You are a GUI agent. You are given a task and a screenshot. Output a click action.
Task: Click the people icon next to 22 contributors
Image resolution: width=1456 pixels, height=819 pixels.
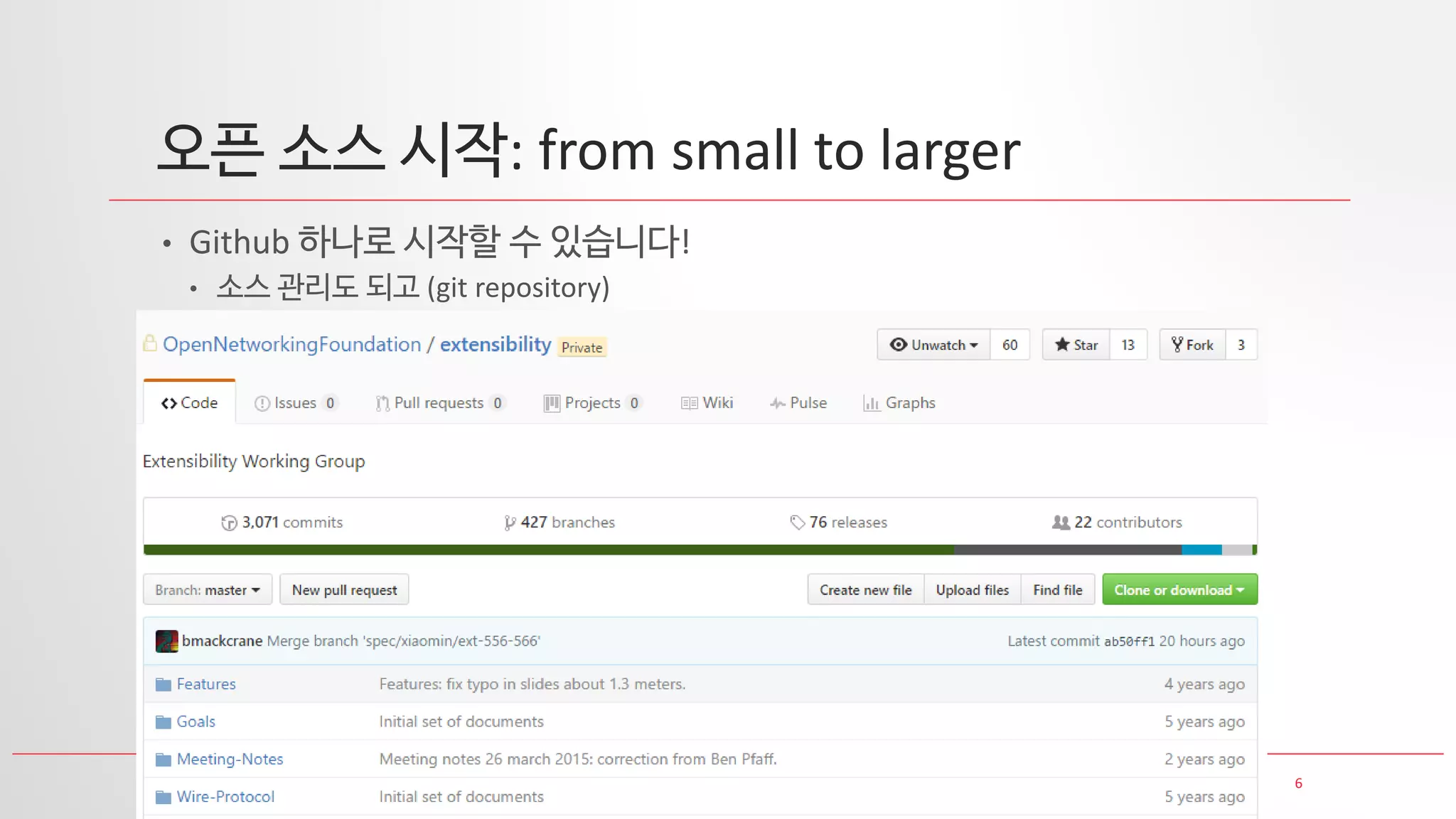pos(1061,523)
